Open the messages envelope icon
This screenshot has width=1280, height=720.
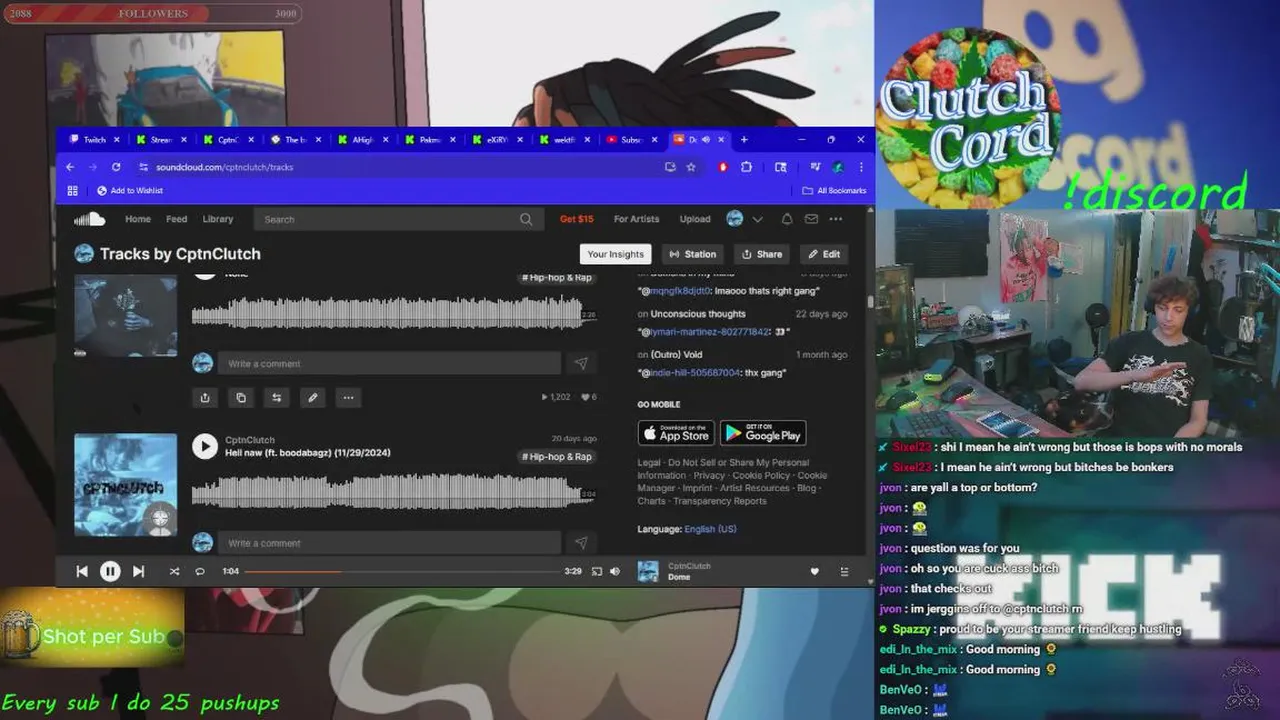tap(811, 219)
